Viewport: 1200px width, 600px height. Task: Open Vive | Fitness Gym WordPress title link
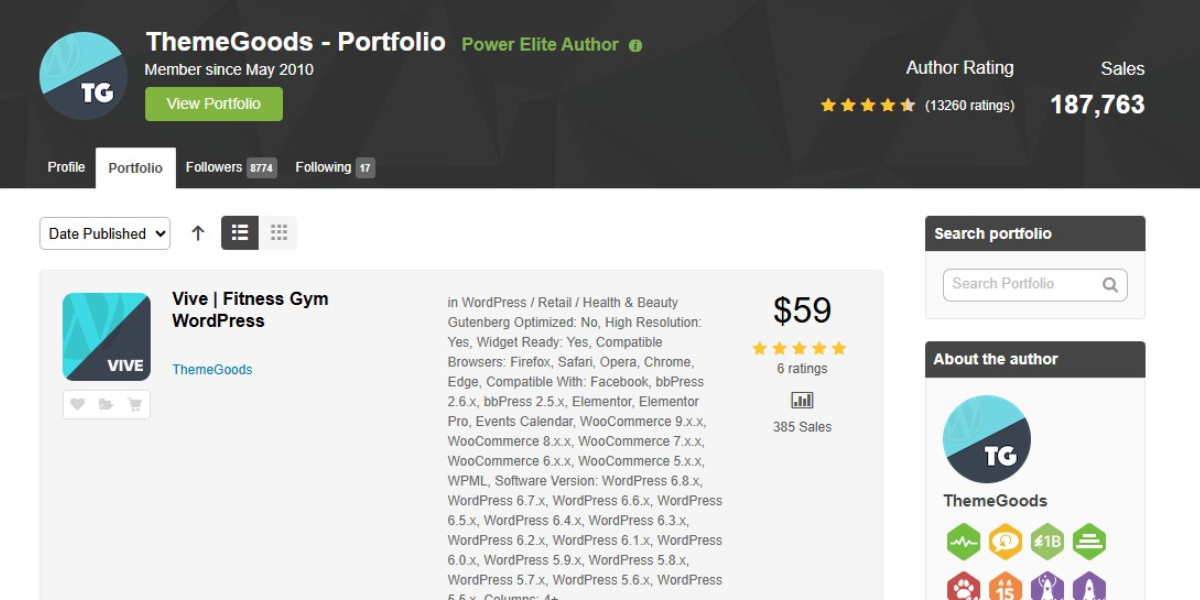click(250, 310)
